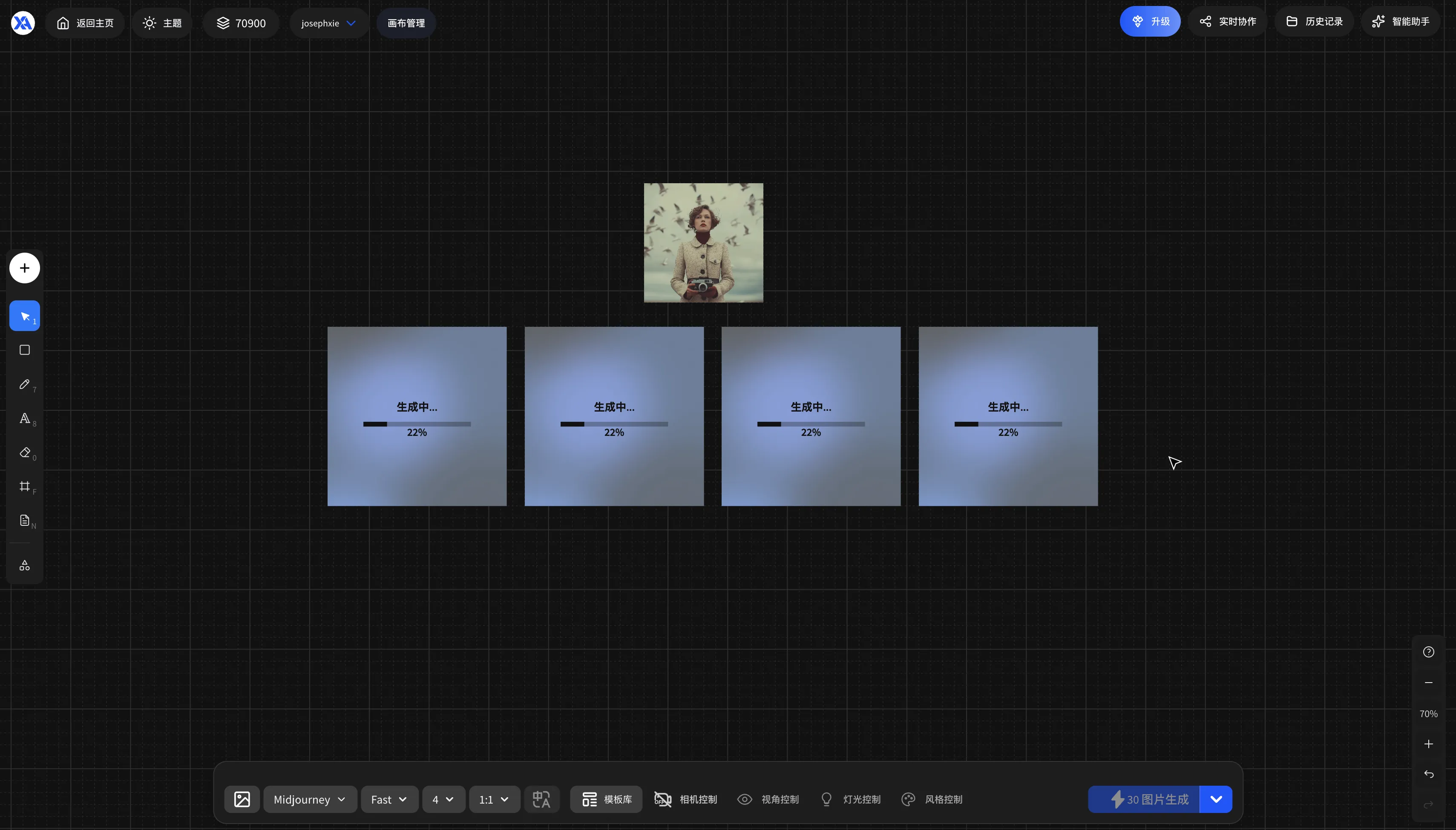
Task: Open the help question mark
Action: click(x=1429, y=652)
